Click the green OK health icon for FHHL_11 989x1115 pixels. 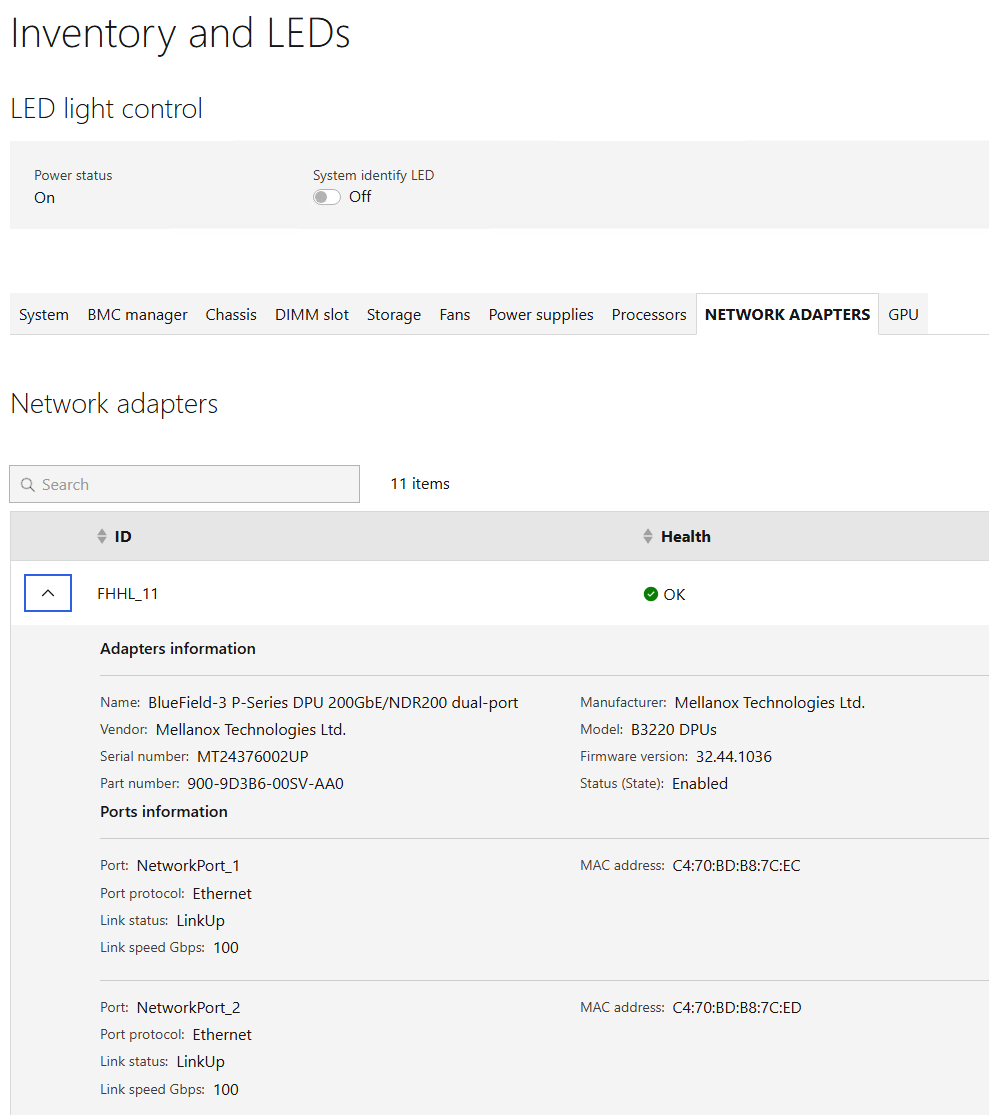point(652,593)
